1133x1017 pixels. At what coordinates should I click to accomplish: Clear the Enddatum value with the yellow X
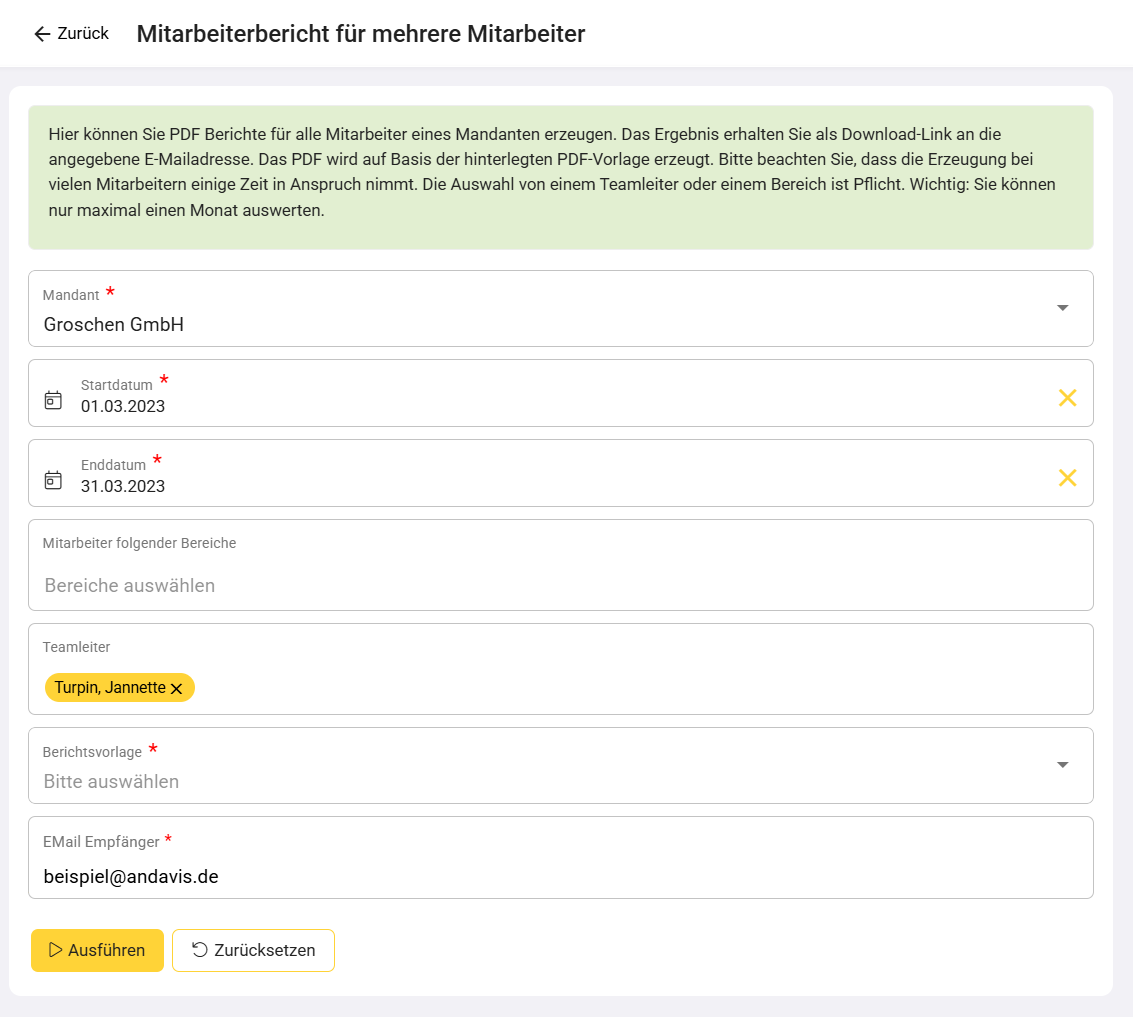1067,478
